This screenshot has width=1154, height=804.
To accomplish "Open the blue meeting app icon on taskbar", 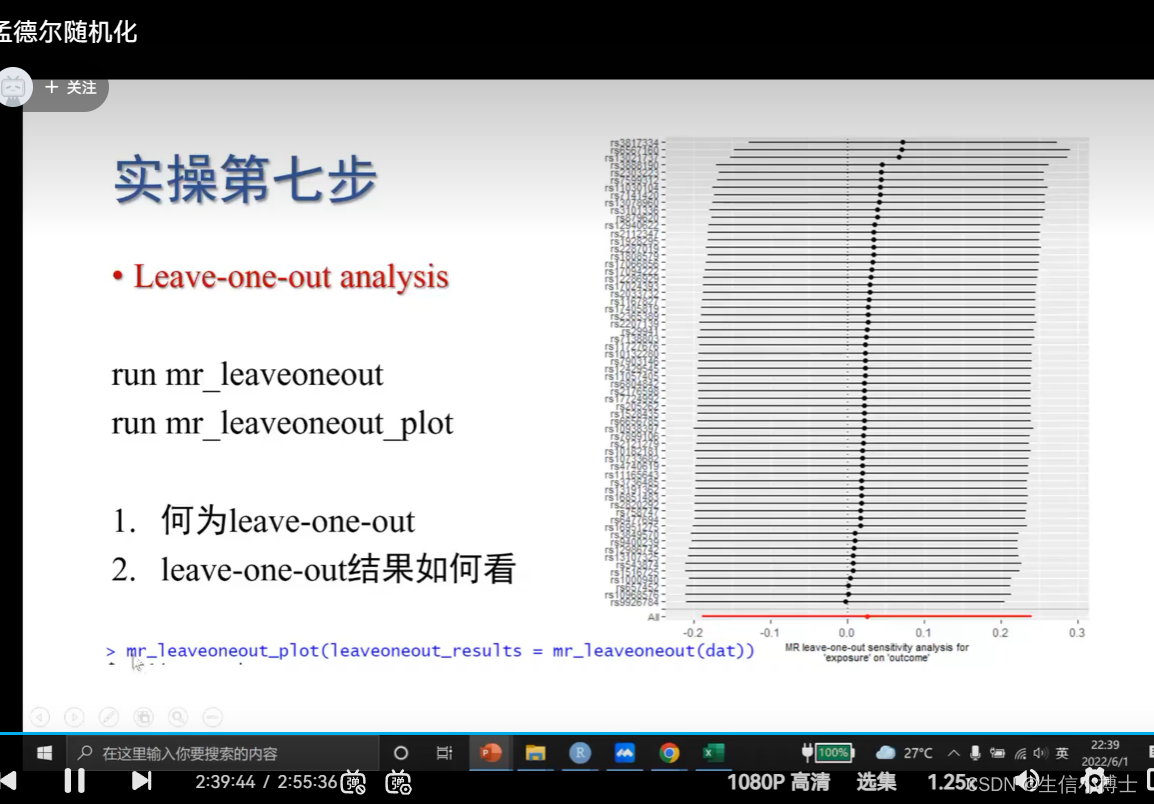I will click(x=624, y=752).
